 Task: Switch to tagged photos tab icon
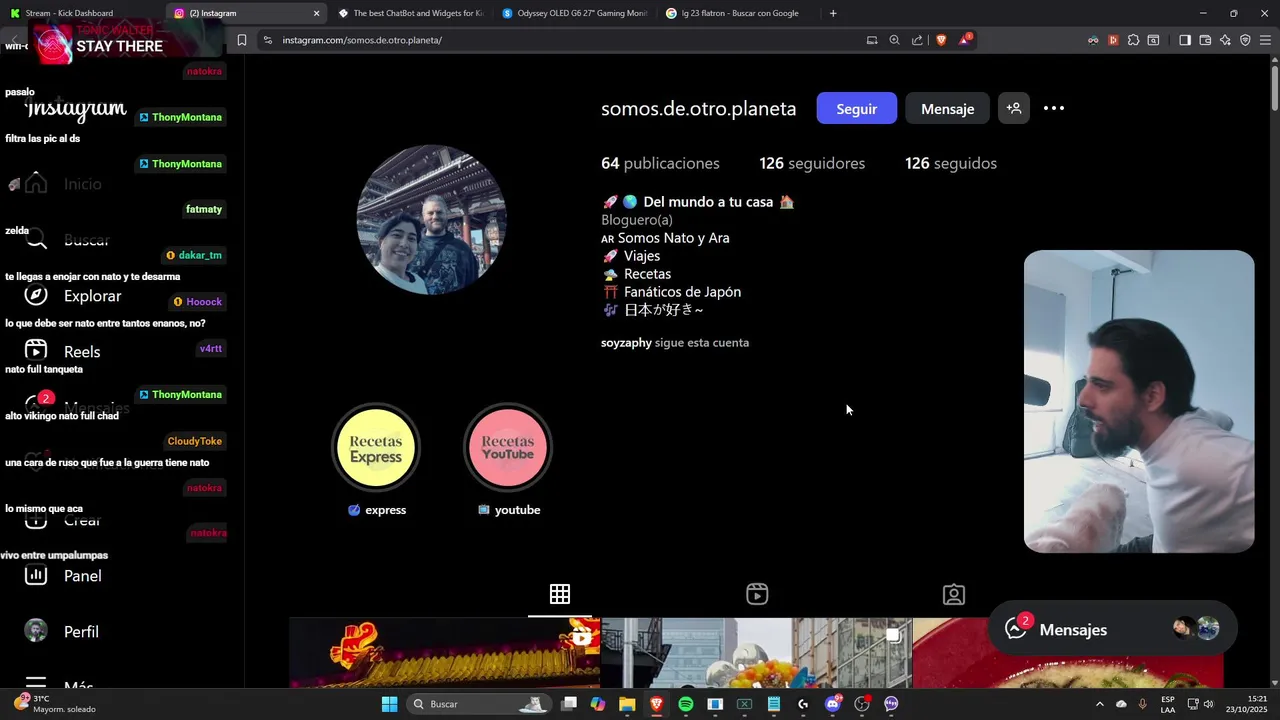coord(954,594)
